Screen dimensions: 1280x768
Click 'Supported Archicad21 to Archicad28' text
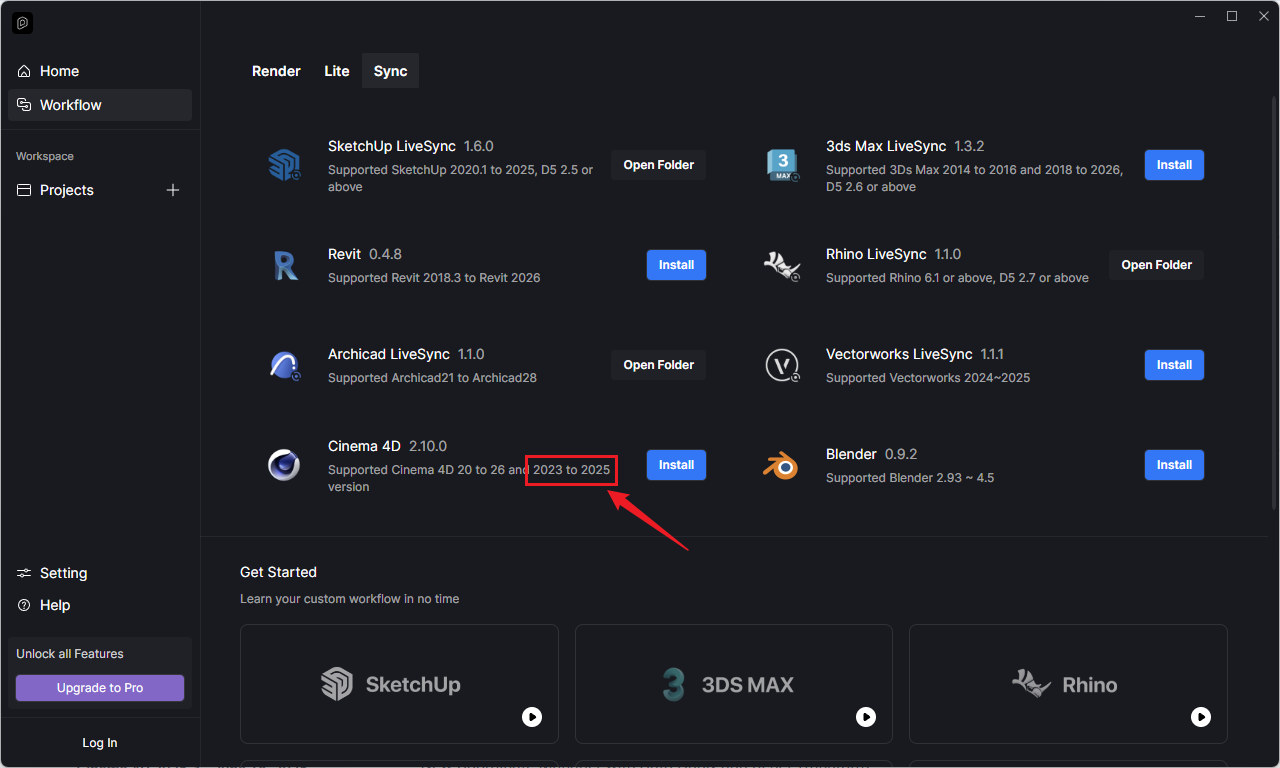pos(432,378)
